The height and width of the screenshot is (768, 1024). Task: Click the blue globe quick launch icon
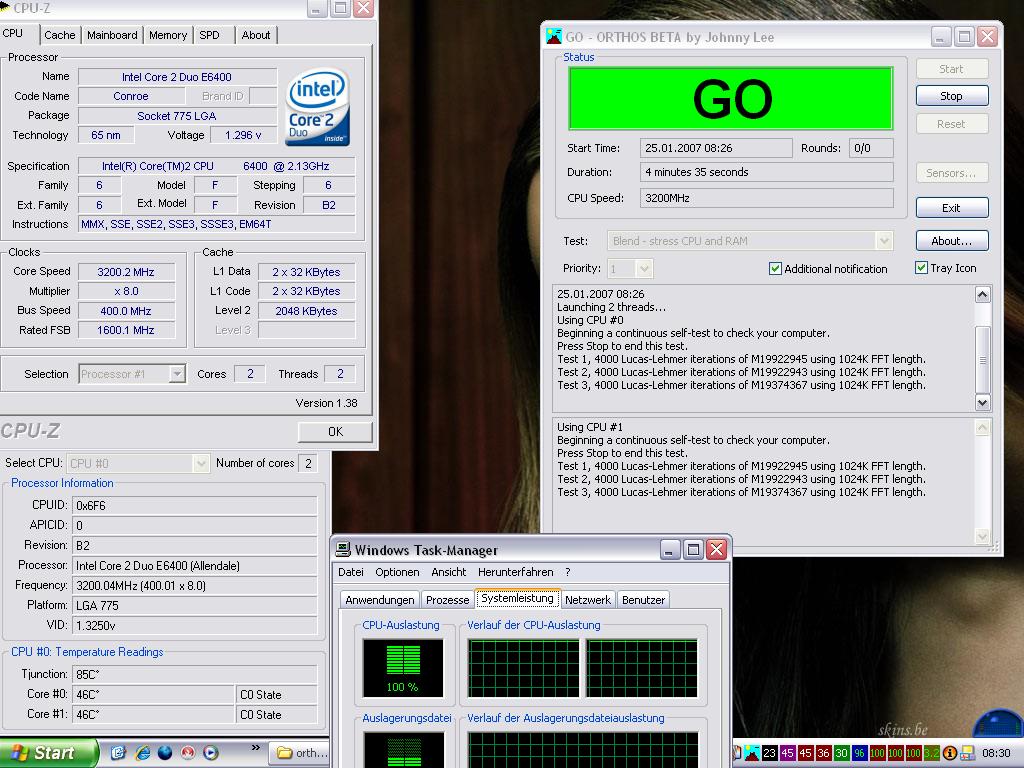[x=165, y=753]
